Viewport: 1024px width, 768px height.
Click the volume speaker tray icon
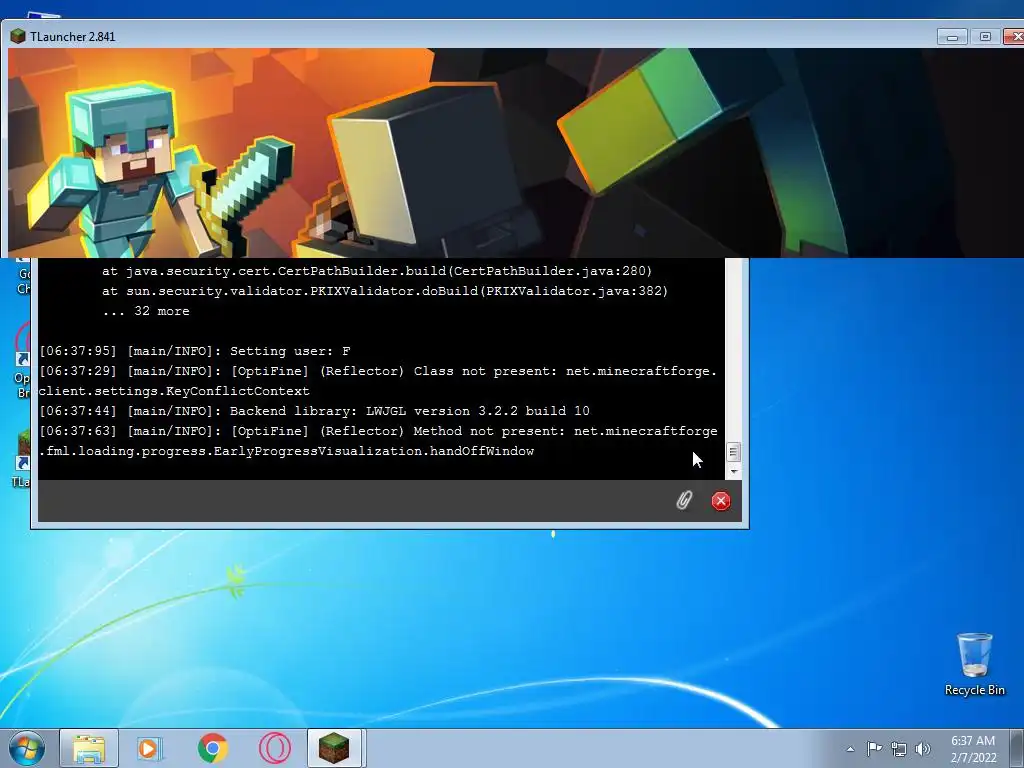[x=923, y=749]
